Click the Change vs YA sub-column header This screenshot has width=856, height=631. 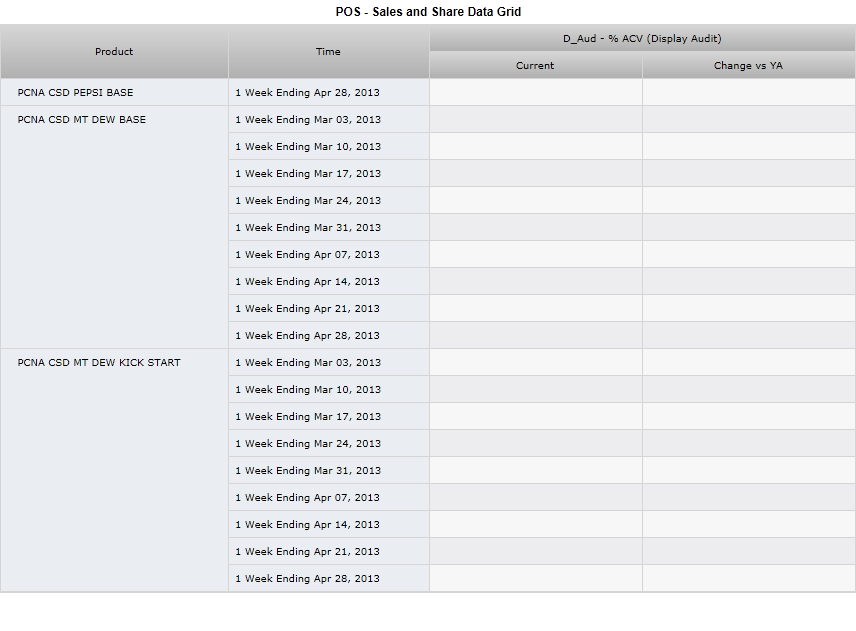748,66
